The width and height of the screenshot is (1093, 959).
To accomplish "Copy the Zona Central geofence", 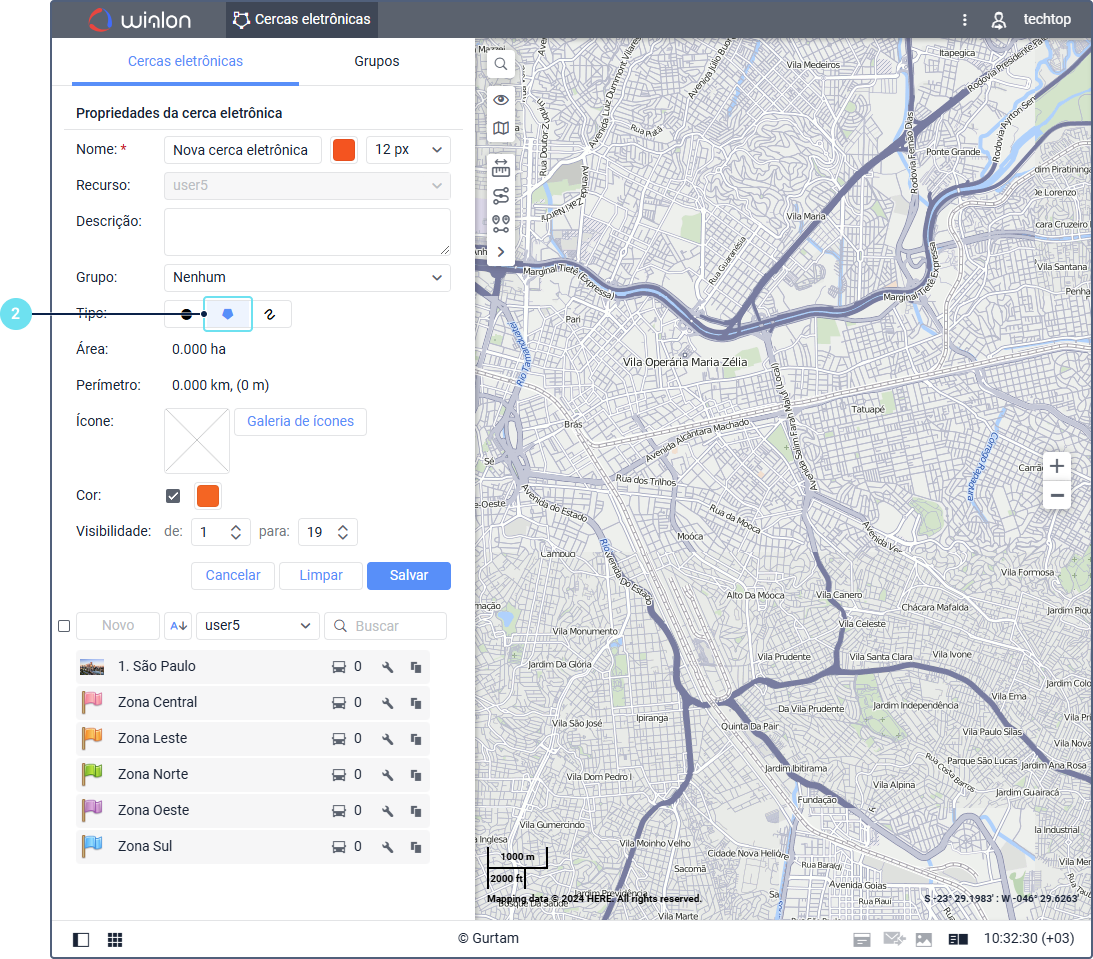I will coord(416,703).
